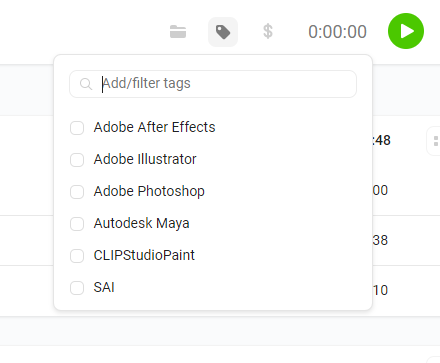Check the Autodesk Maya checkbox
The height and width of the screenshot is (363, 440).
[x=77, y=224]
